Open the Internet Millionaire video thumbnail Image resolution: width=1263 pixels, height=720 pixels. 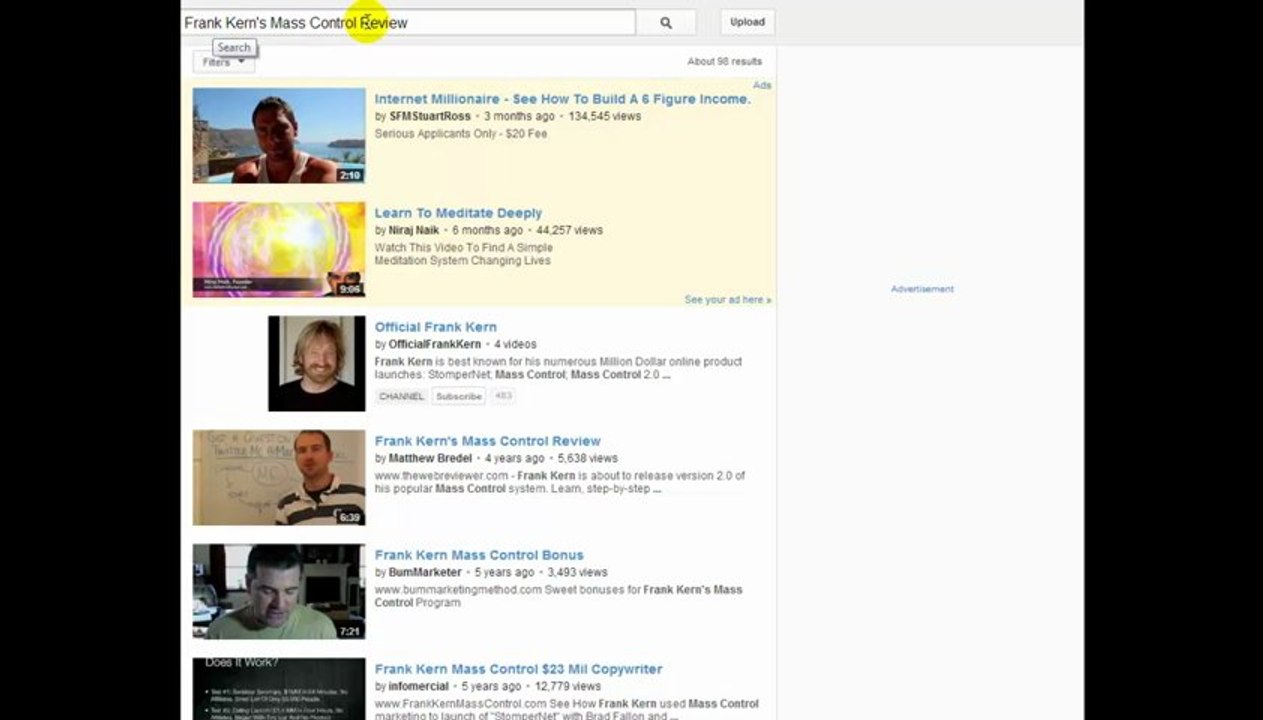click(279, 135)
